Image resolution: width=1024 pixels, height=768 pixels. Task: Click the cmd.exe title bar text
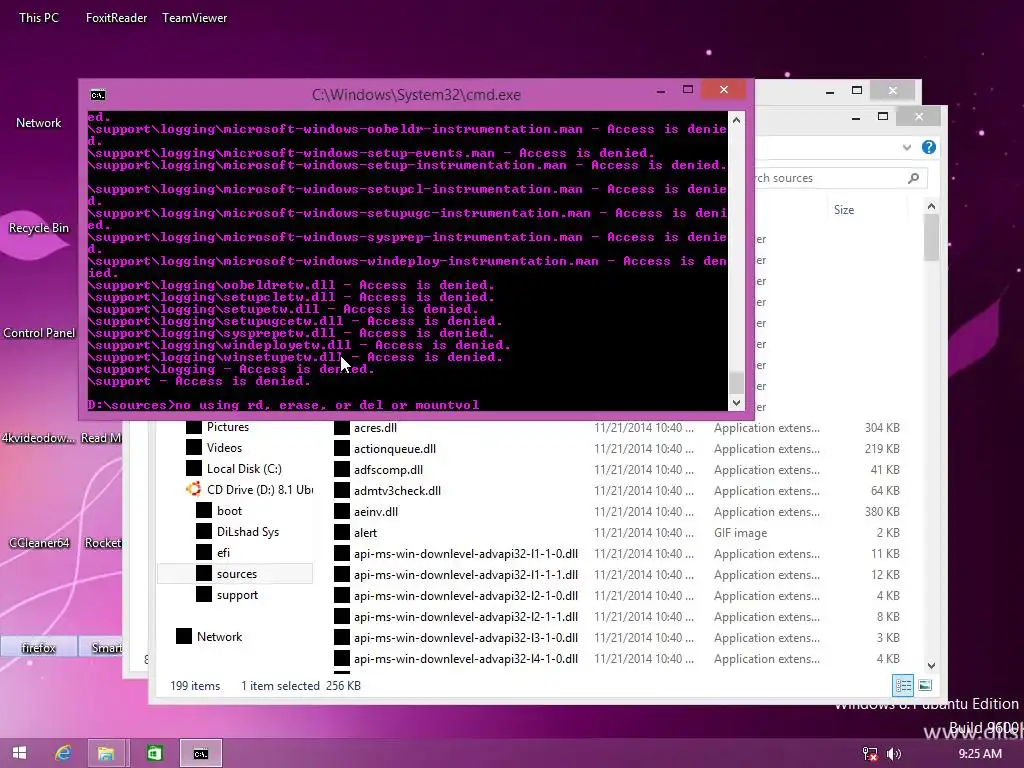pos(416,95)
